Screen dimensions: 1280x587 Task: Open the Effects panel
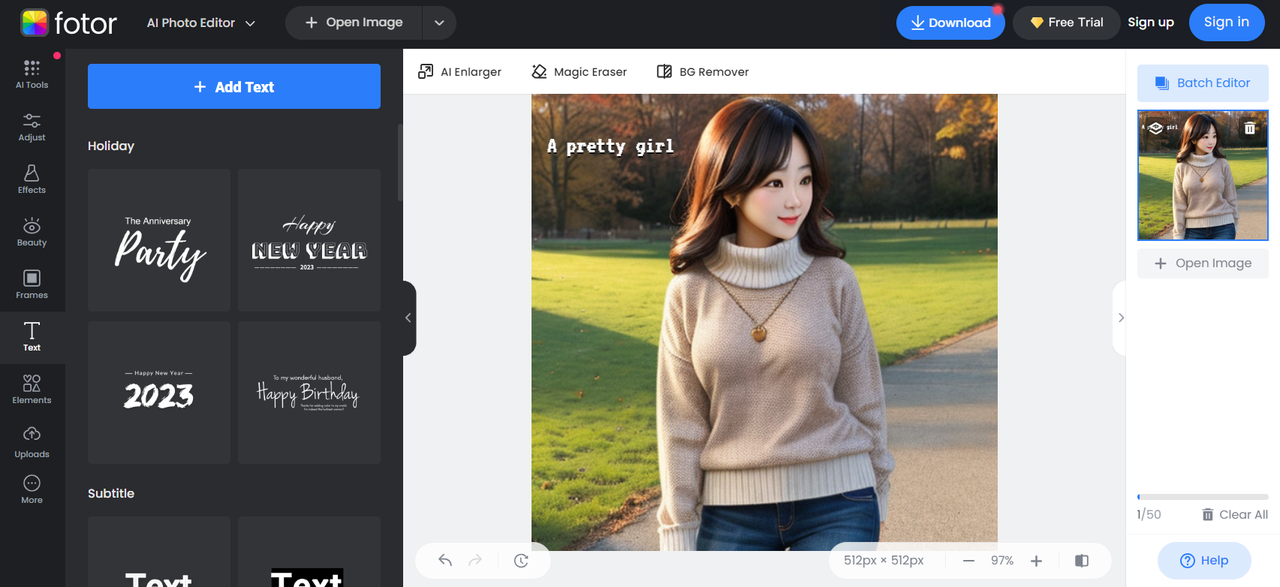coord(32,179)
